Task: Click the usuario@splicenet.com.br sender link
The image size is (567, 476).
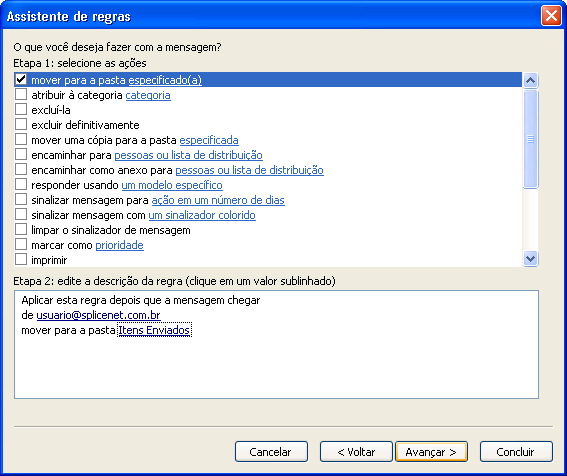Action: click(x=98, y=315)
